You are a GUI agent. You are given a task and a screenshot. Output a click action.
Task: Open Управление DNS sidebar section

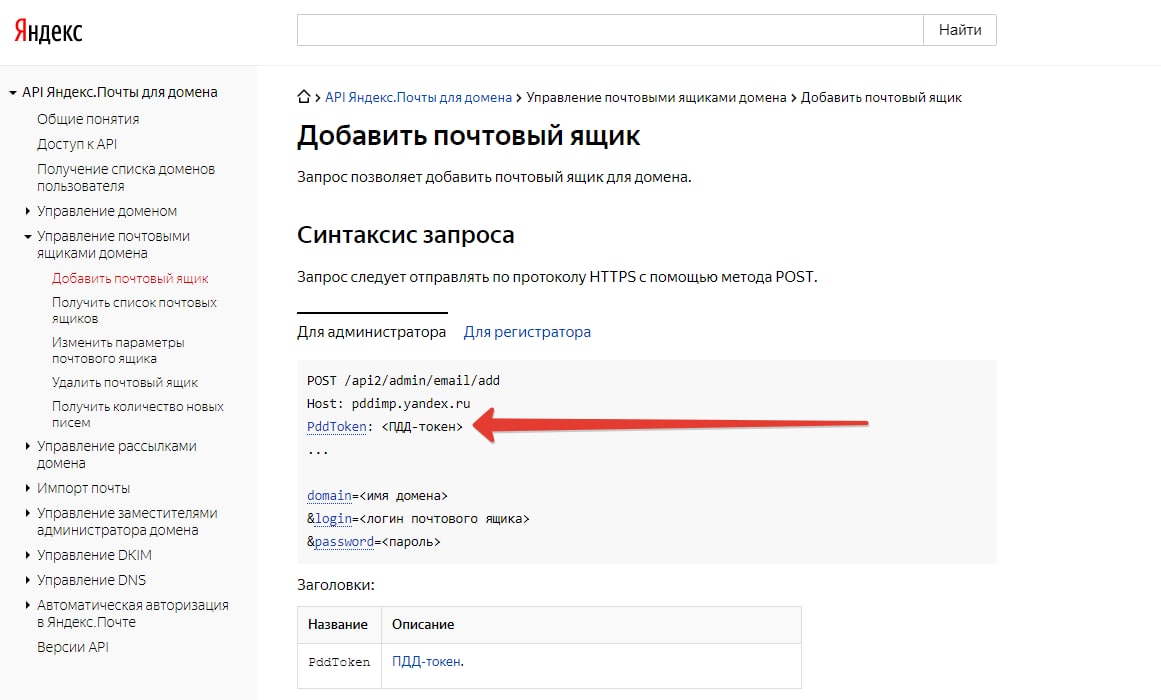(x=91, y=580)
